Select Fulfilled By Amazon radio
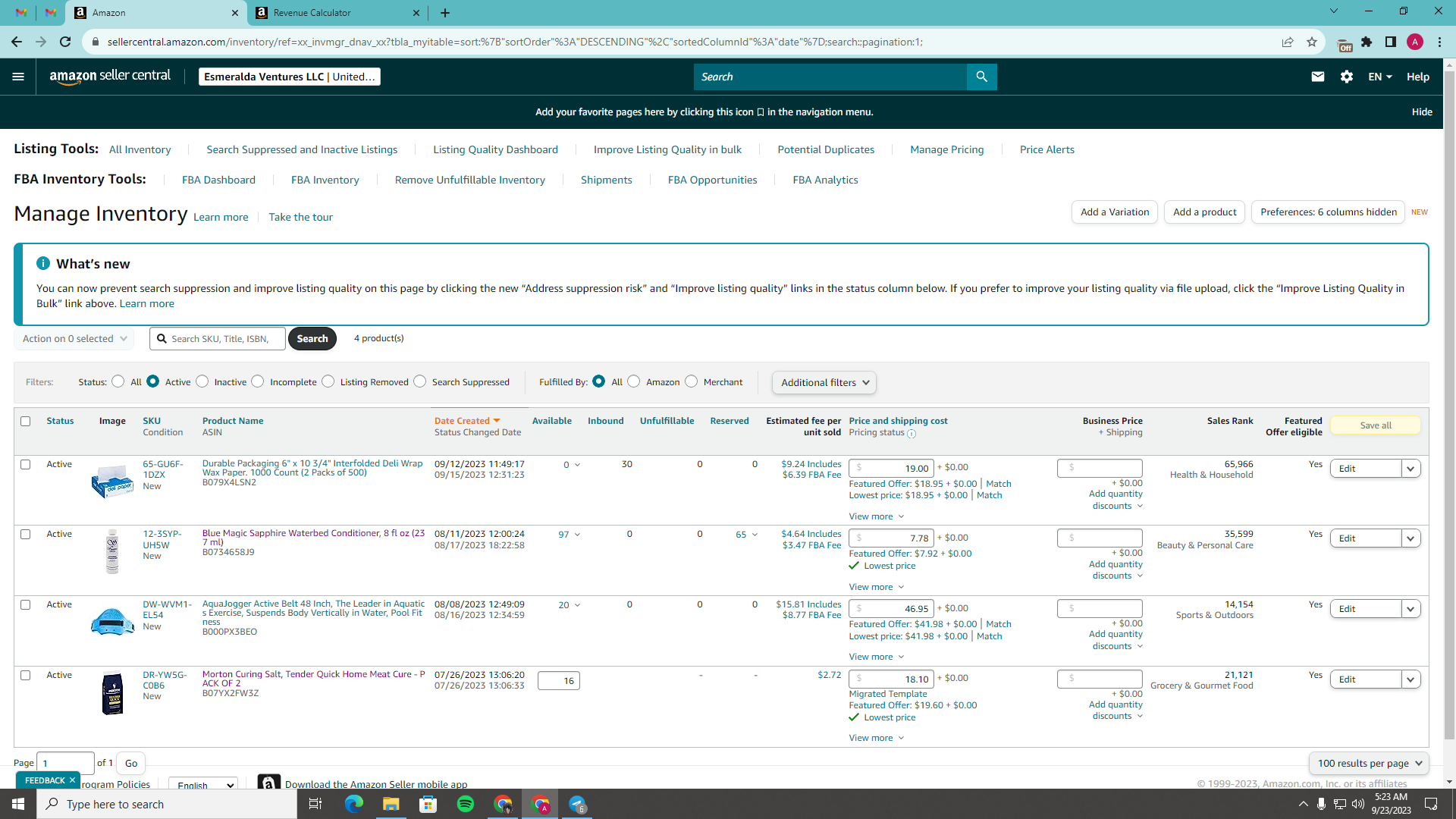The width and height of the screenshot is (1456, 819). point(634,381)
